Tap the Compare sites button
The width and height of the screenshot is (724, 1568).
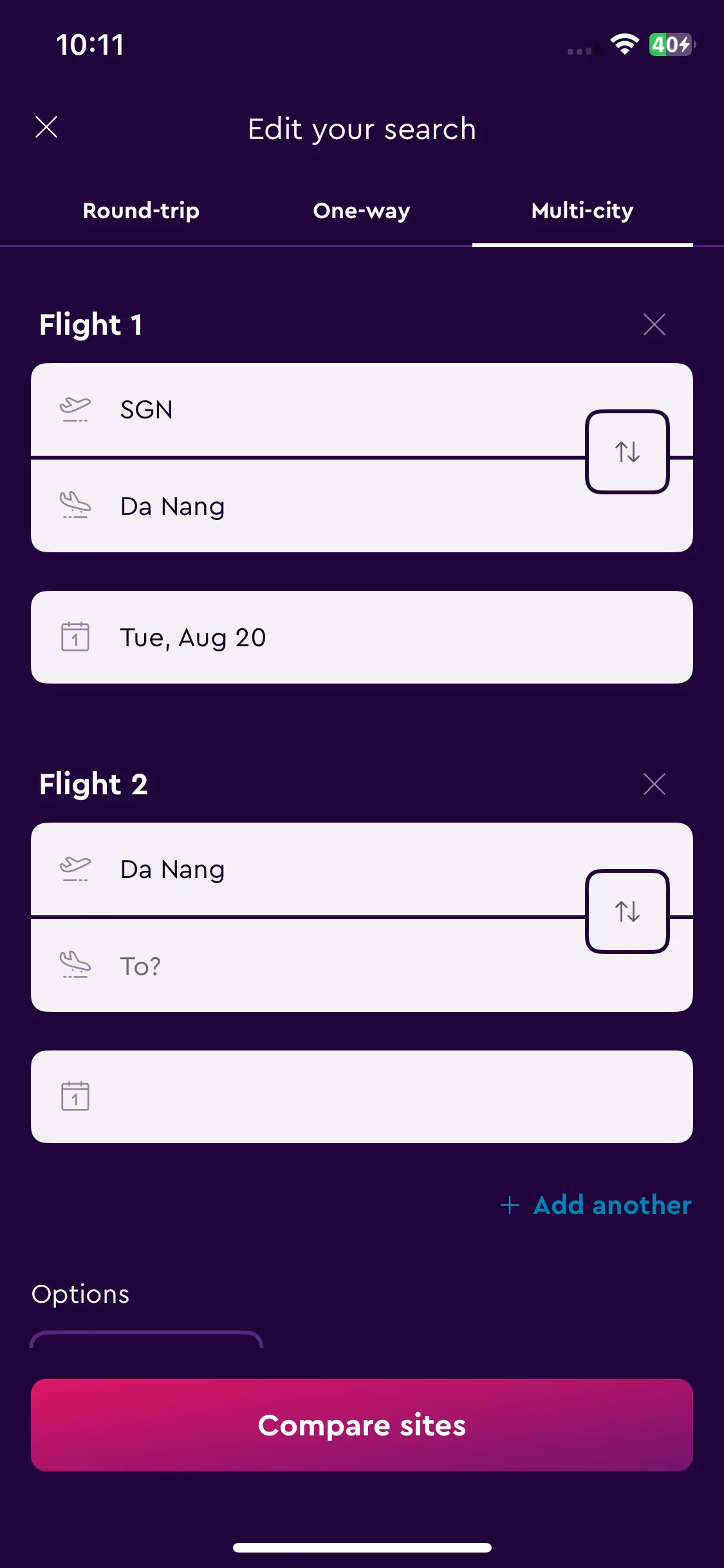click(x=362, y=1425)
